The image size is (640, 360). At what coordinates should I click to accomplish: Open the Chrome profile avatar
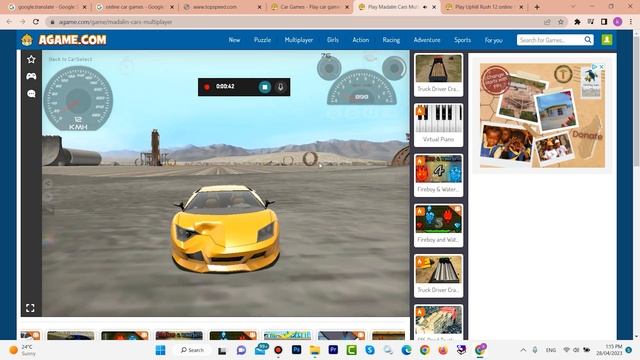tap(618, 22)
